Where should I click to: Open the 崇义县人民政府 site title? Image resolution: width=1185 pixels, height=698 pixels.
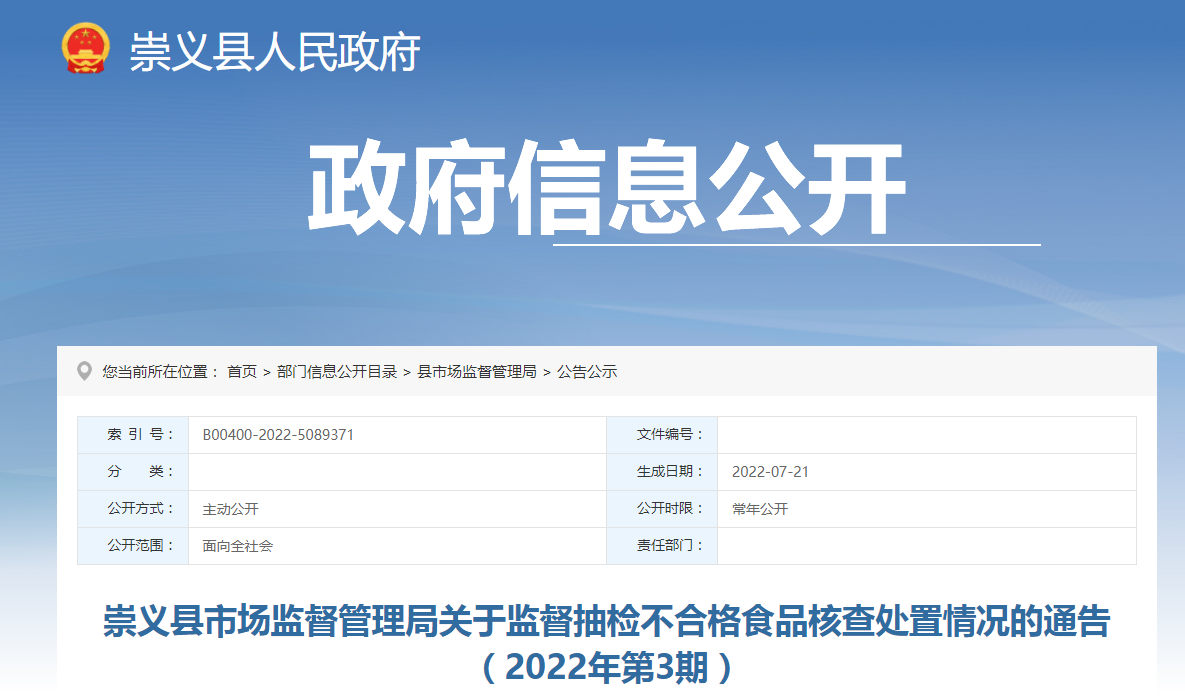274,52
